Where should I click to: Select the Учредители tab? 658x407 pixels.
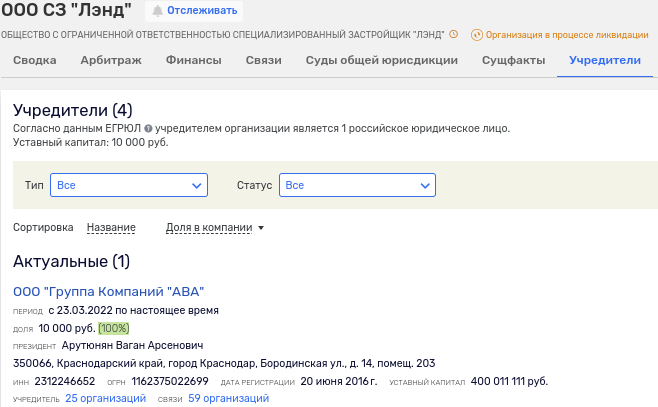pyautogui.click(x=604, y=60)
